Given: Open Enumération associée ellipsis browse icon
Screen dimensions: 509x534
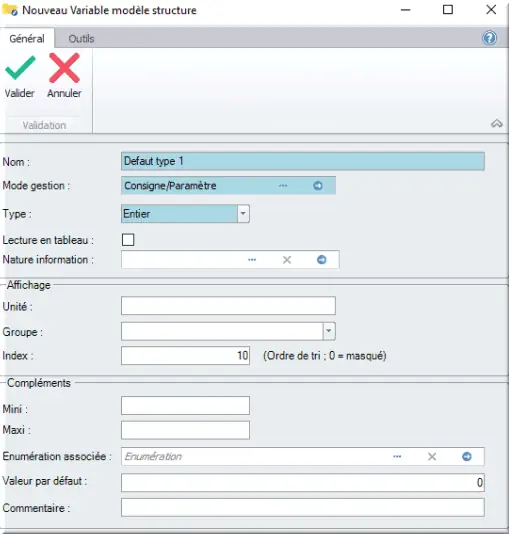Looking at the screenshot, I should (x=397, y=456).
